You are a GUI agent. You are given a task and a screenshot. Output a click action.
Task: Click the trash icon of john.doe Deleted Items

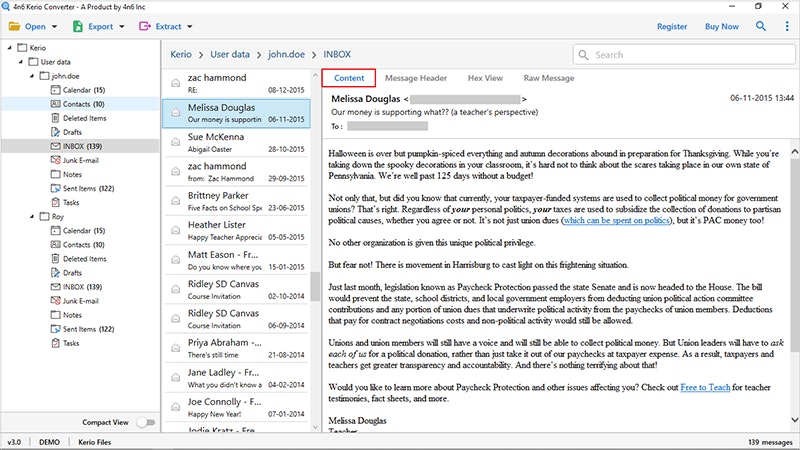tap(56, 118)
